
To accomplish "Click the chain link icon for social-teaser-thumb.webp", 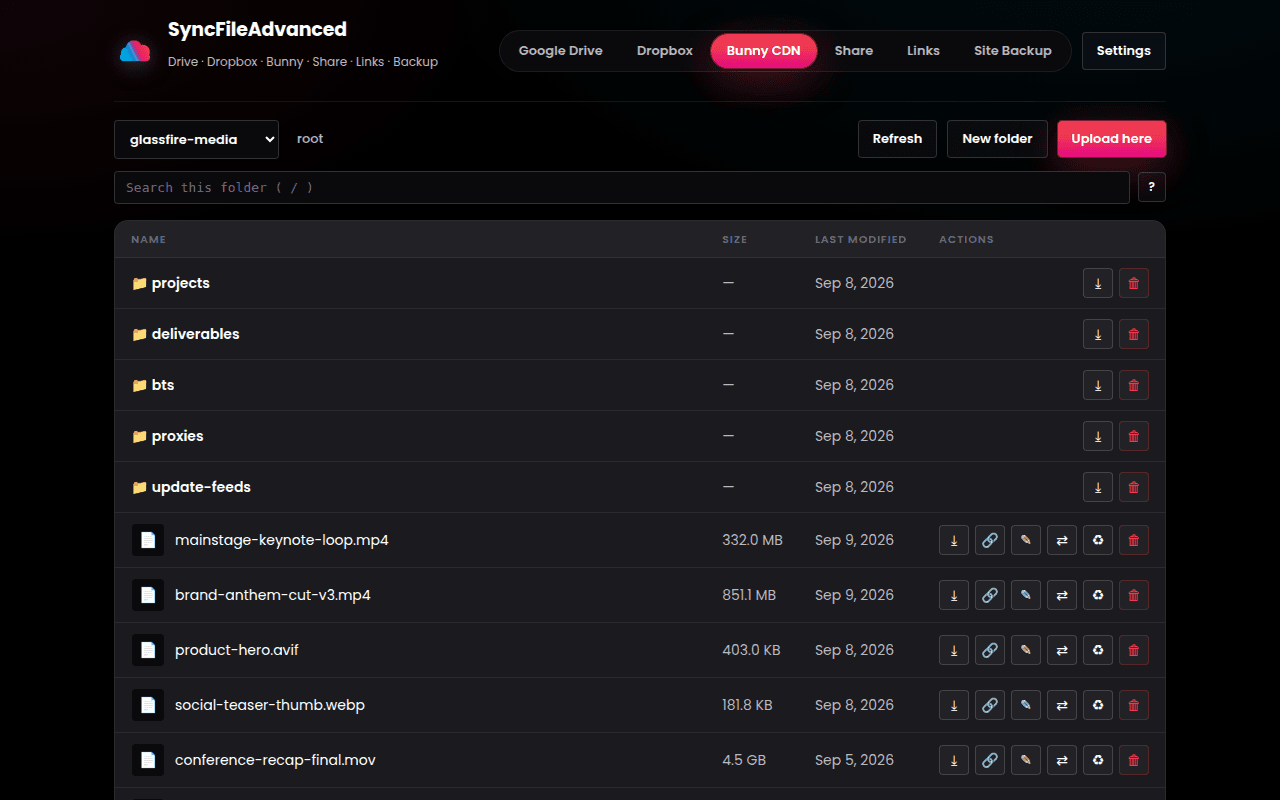I will 989,705.
